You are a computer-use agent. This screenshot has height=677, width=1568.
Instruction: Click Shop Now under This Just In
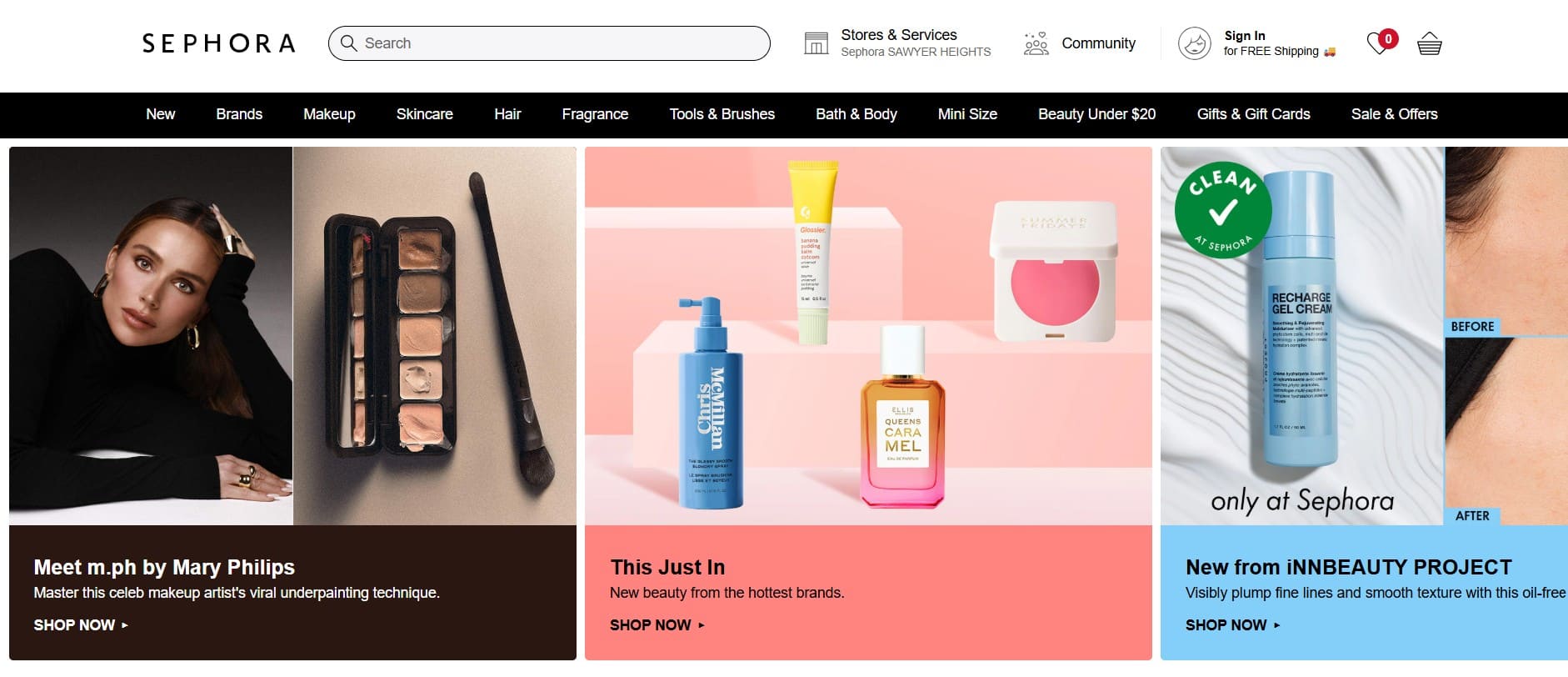(657, 625)
